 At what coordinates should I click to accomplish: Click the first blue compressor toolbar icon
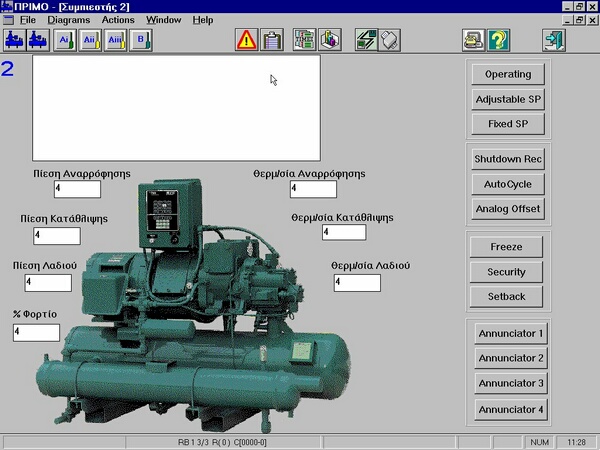pos(15,40)
